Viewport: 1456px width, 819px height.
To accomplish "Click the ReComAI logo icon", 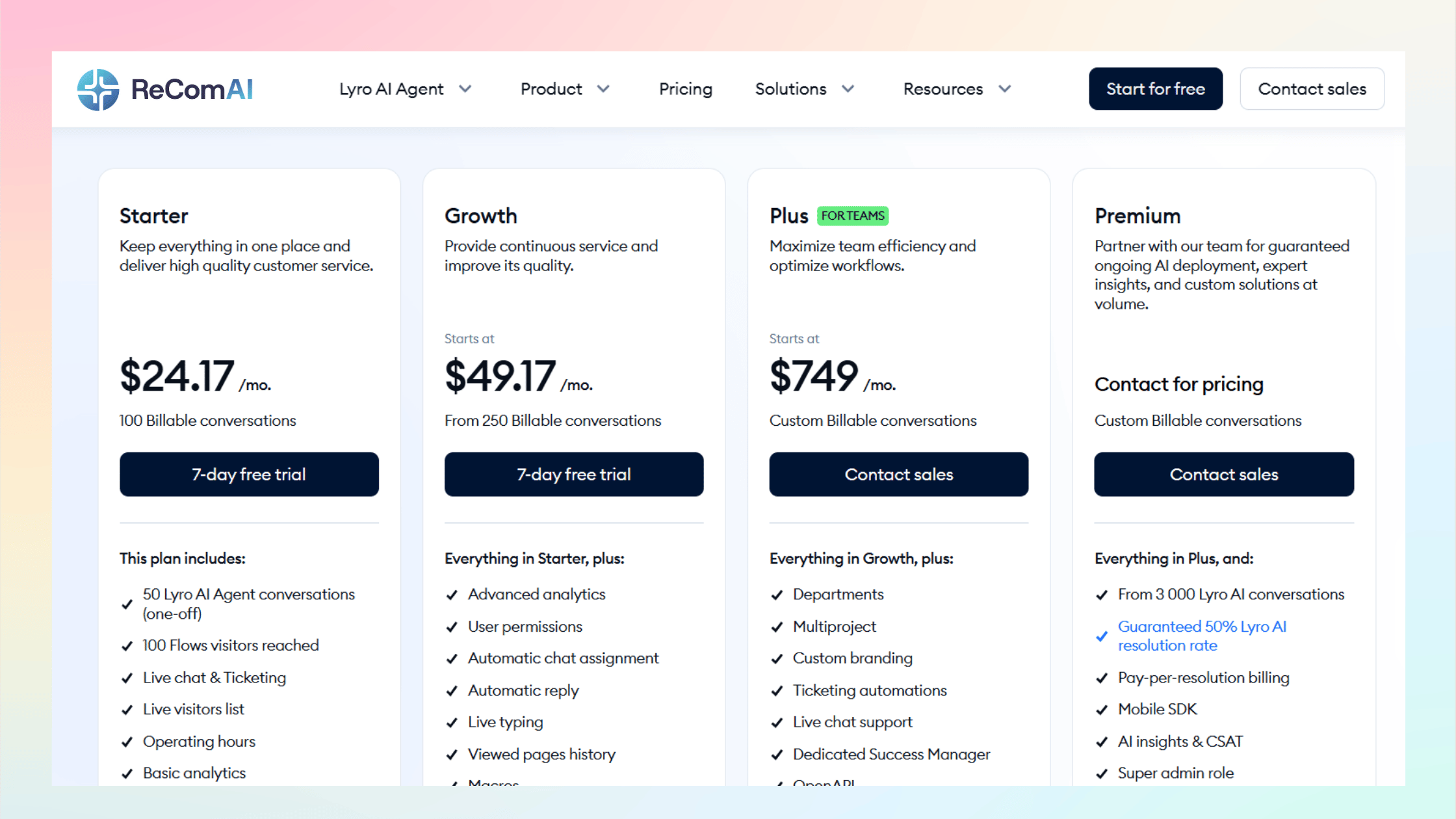I will 98,90.
